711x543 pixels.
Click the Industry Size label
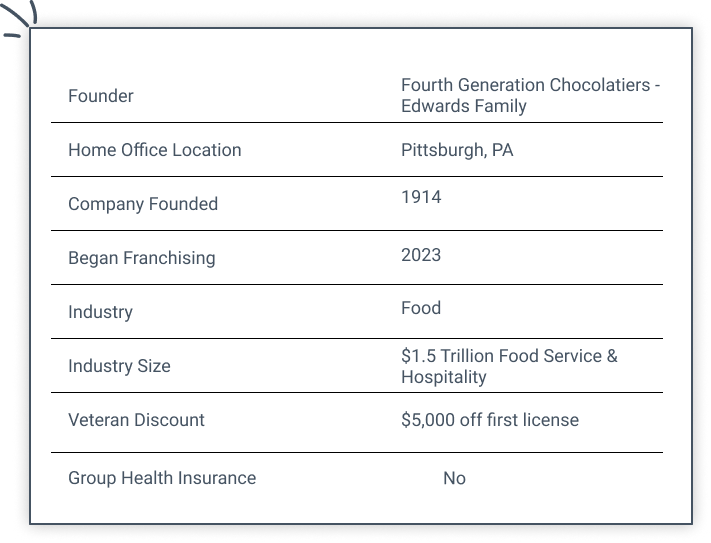point(119,366)
